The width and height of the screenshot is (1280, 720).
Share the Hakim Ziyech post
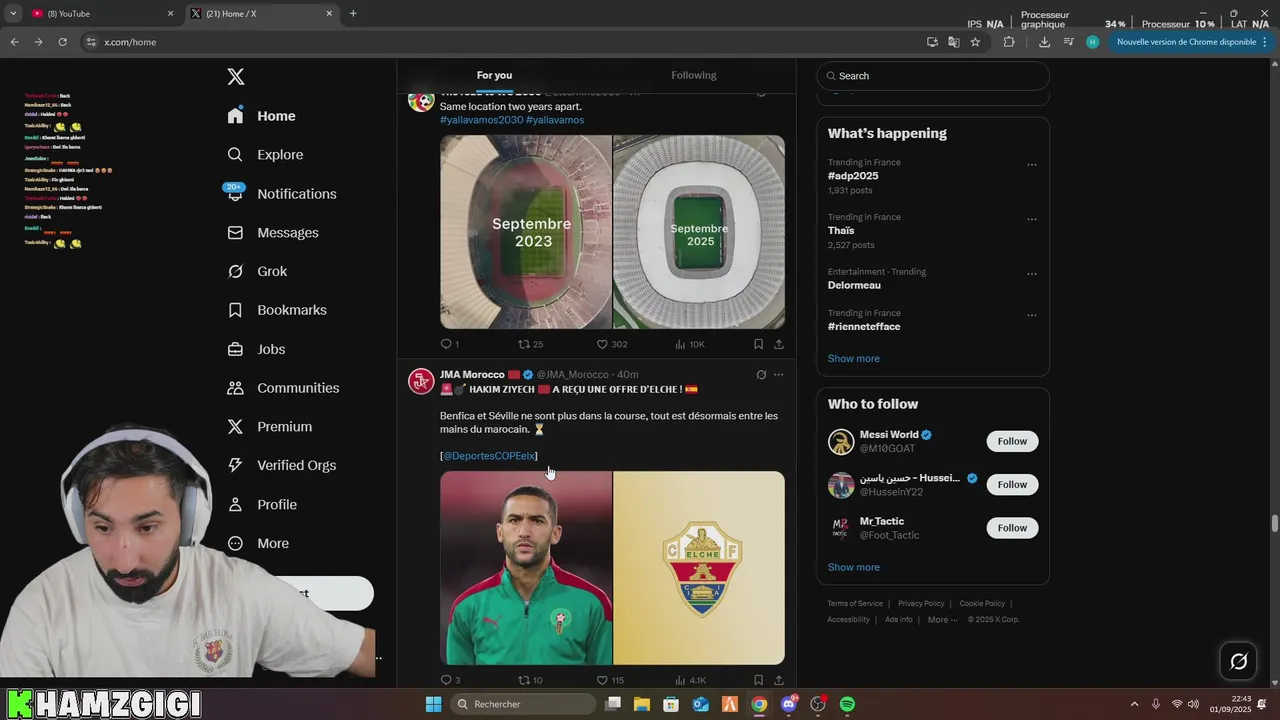(x=779, y=680)
